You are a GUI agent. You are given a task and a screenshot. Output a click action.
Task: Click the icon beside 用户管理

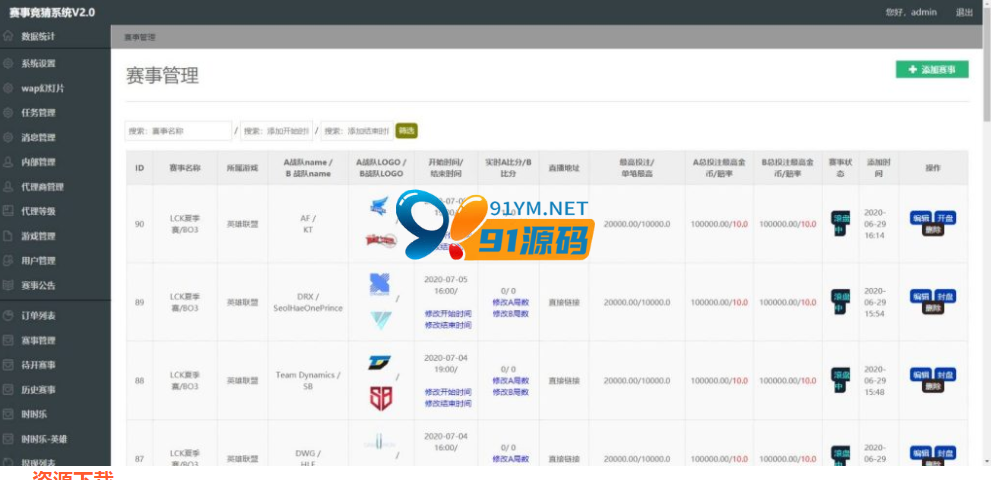pyautogui.click(x=8, y=261)
